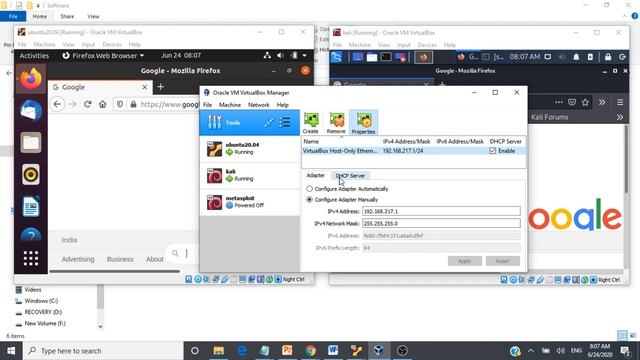Toggle the DHCP Server Enable checkbox
Screen dimensions: 640x360
pyautogui.click(x=493, y=151)
